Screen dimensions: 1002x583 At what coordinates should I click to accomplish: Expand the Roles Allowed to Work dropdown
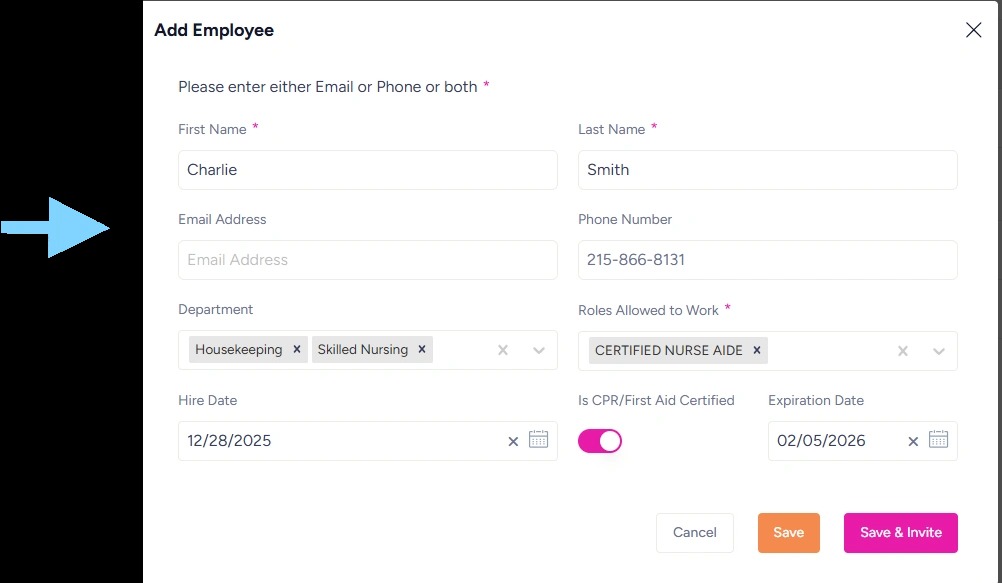click(939, 351)
